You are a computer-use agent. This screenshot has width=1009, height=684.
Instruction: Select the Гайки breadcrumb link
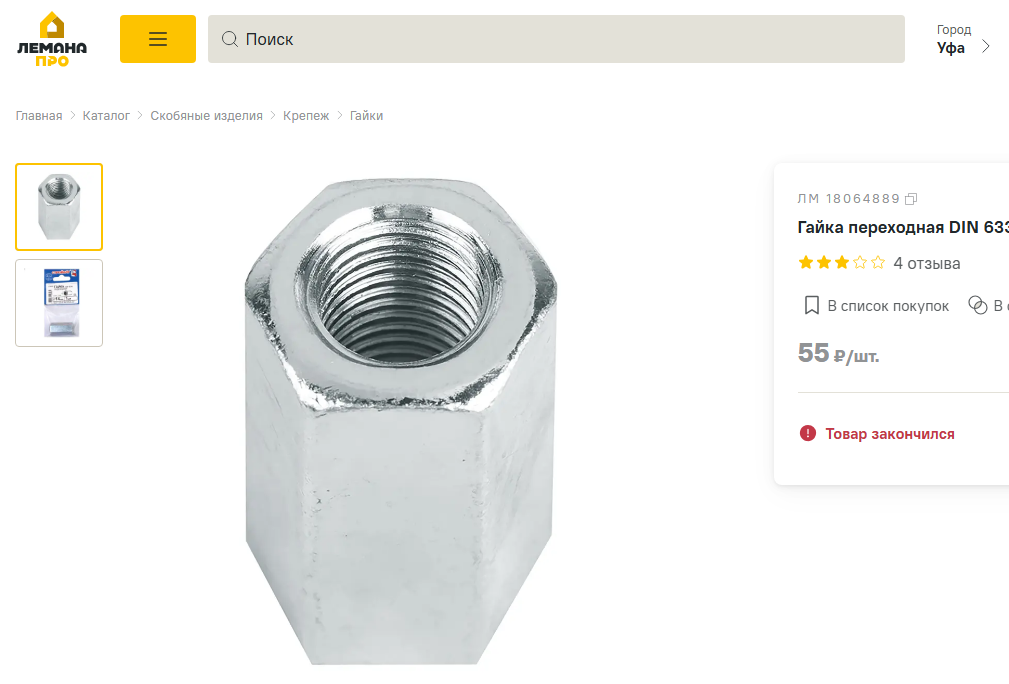366,116
